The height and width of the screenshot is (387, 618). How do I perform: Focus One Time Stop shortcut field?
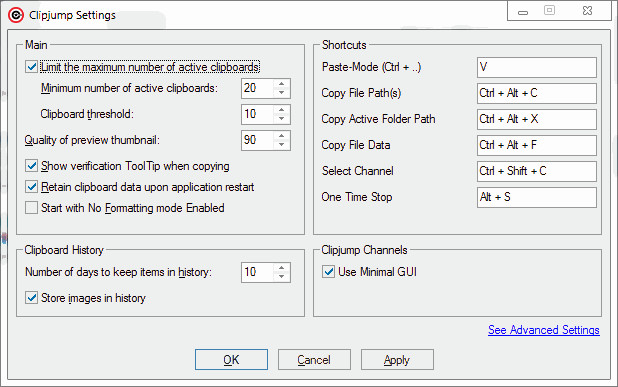(537, 197)
